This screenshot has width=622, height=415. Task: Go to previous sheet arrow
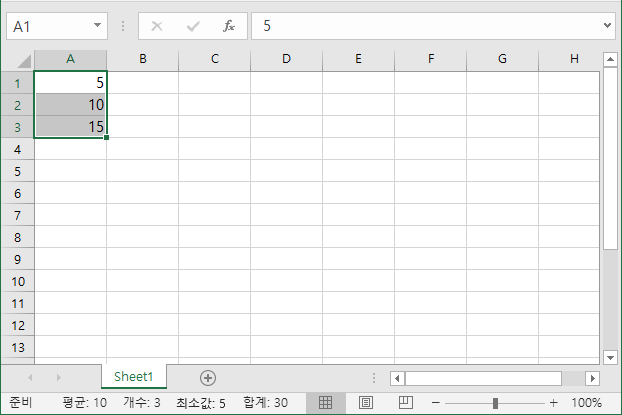30,377
